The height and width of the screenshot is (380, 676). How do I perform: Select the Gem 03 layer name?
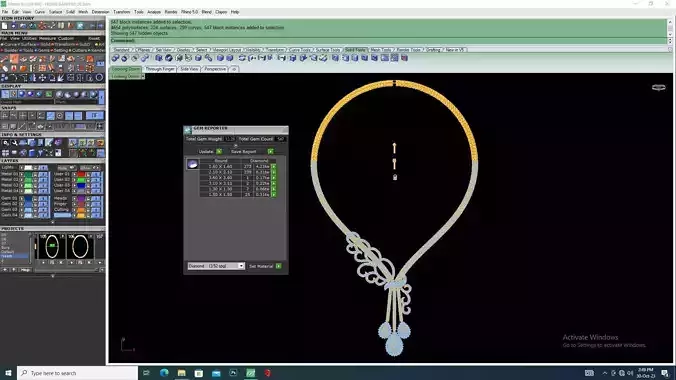click(9, 210)
